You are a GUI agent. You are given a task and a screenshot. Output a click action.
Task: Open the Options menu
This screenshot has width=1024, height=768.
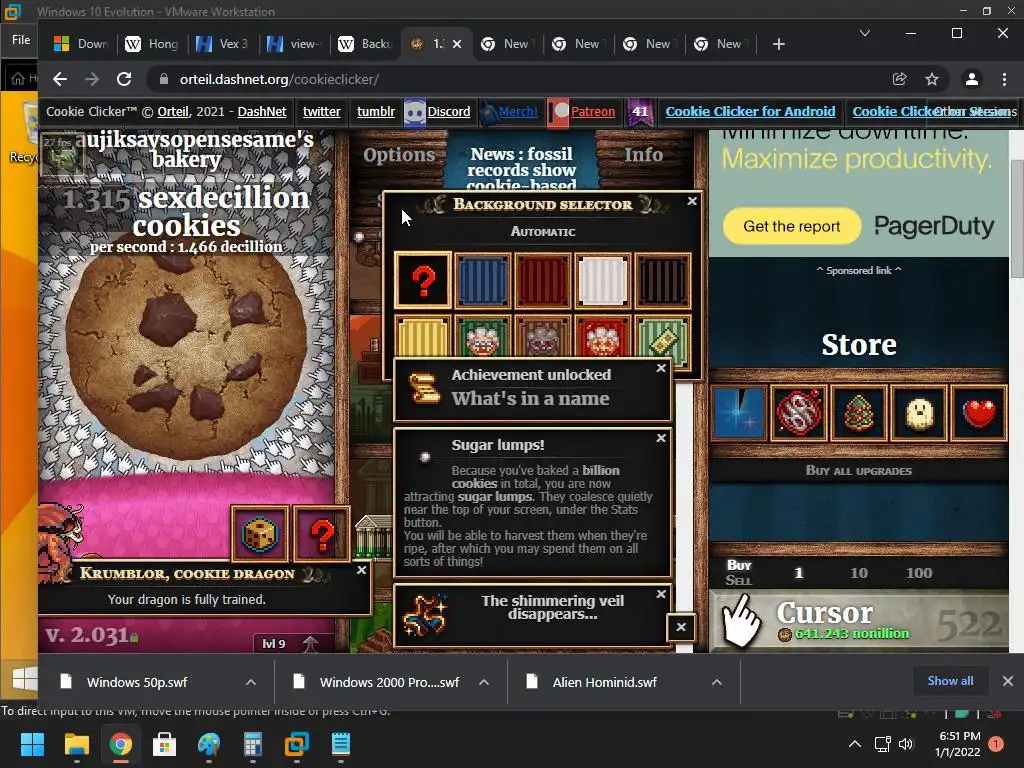[x=399, y=155]
